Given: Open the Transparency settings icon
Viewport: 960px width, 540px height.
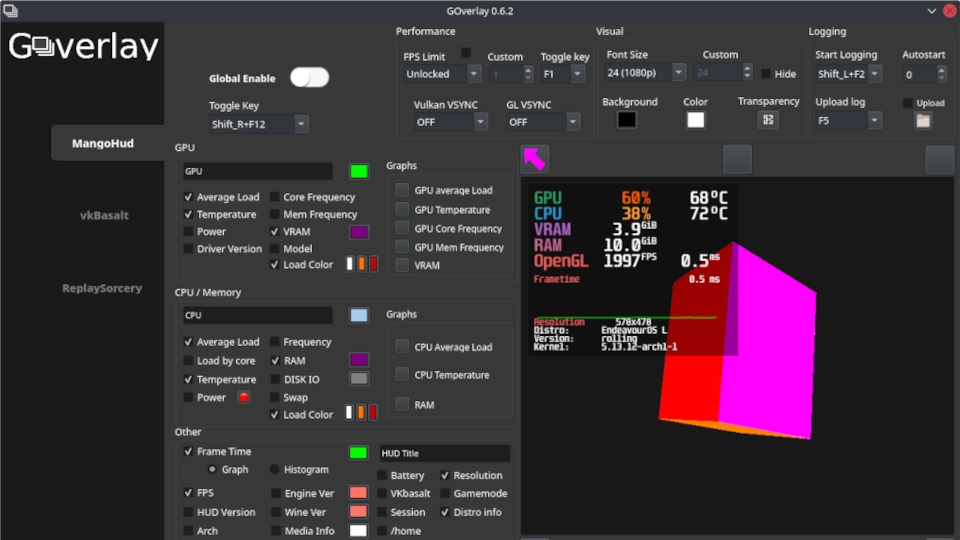Looking at the screenshot, I should [768, 120].
